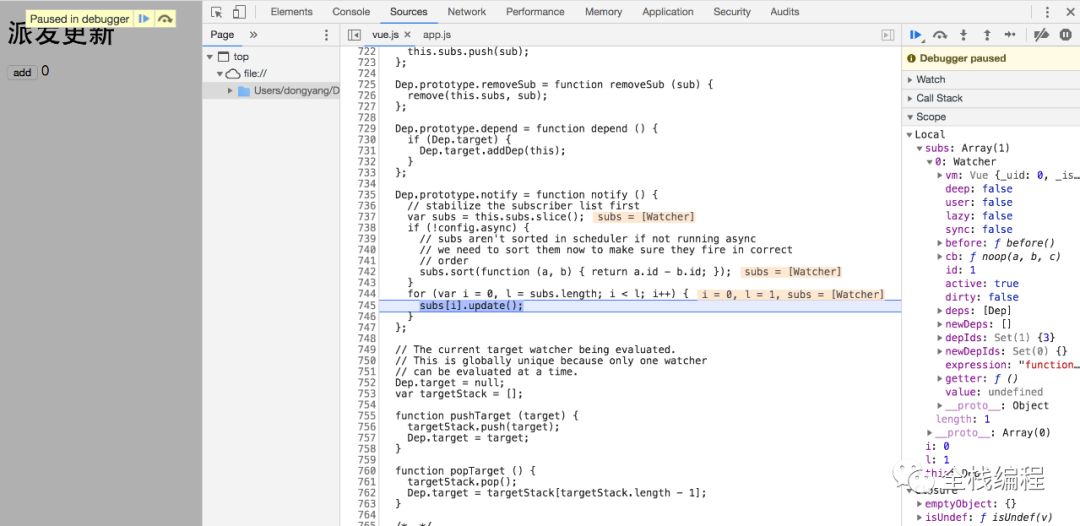Toggle the device toolbar icon

point(239,12)
